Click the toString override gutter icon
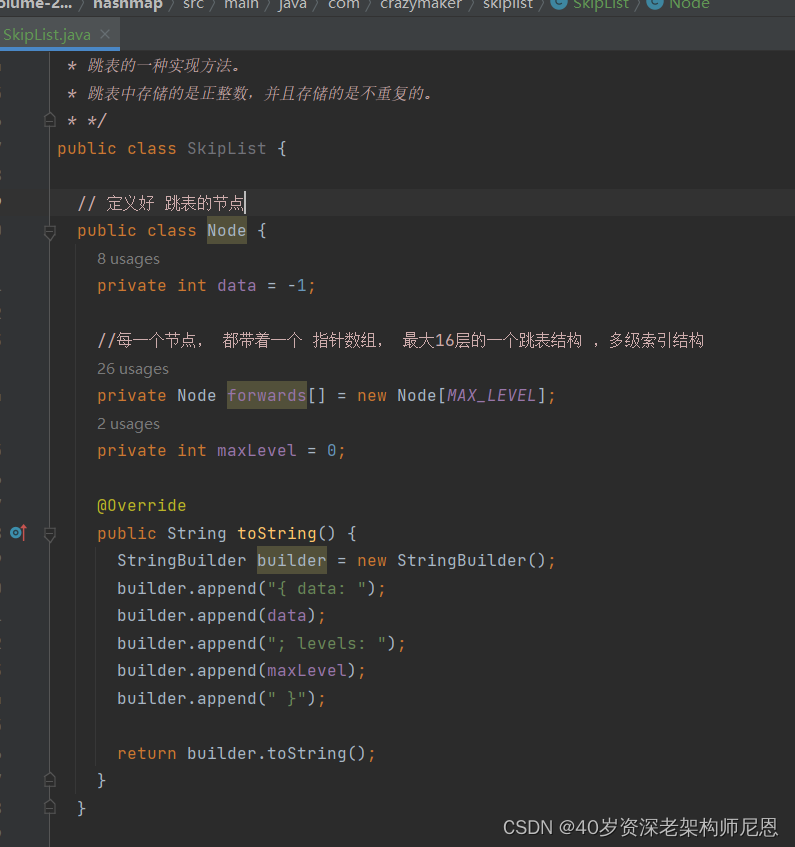Viewport: 795px width, 847px height. [18, 533]
